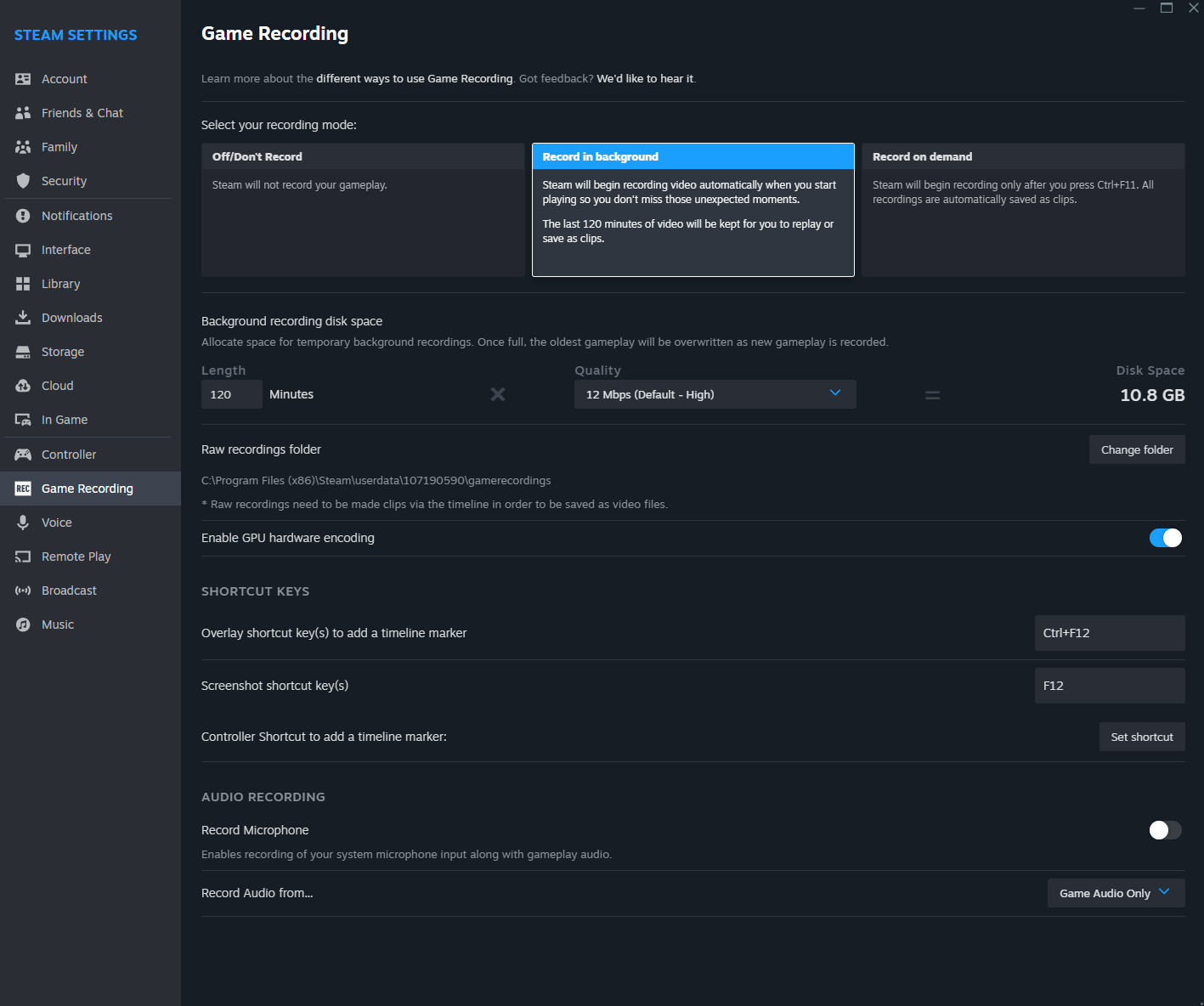The height and width of the screenshot is (1006, 1204).
Task: Click the Notifications bell icon
Action: 23,216
